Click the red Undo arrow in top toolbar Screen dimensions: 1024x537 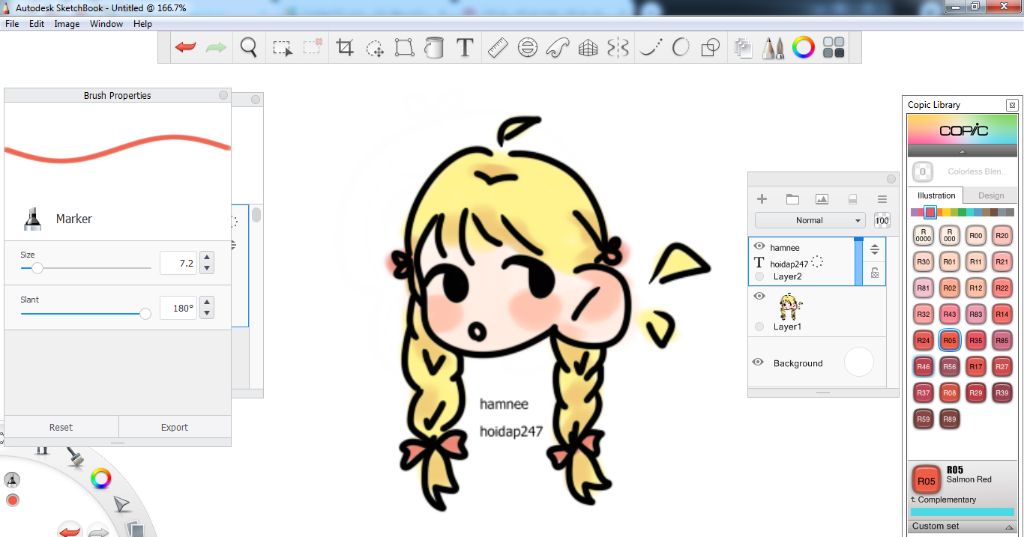click(185, 47)
